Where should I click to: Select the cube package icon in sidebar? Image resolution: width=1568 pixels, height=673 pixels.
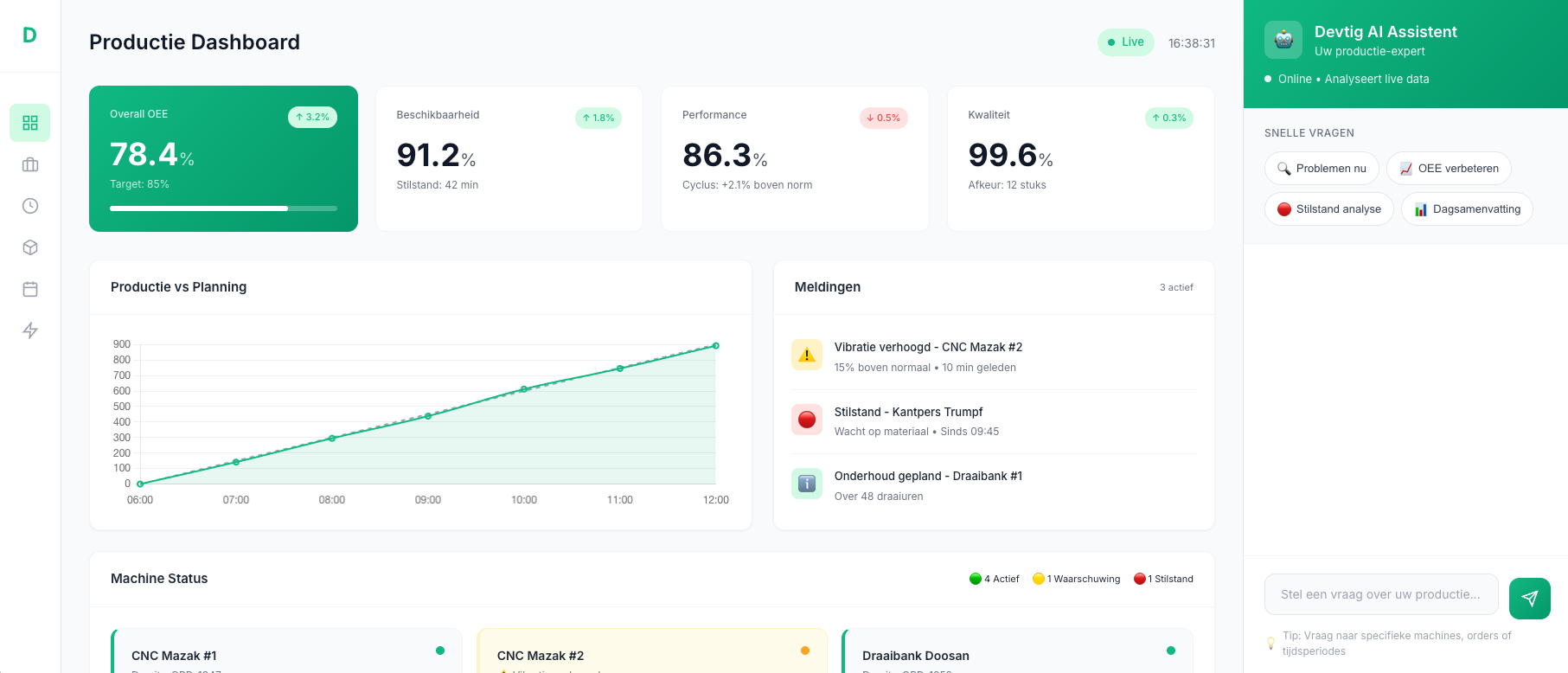(x=30, y=247)
